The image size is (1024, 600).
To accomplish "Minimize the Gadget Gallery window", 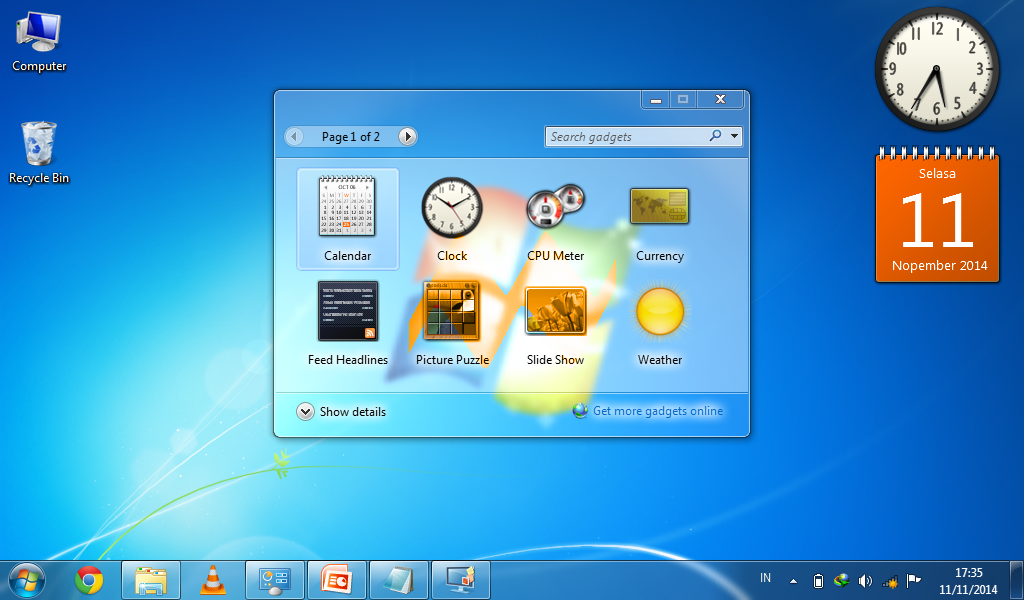I will pos(656,99).
